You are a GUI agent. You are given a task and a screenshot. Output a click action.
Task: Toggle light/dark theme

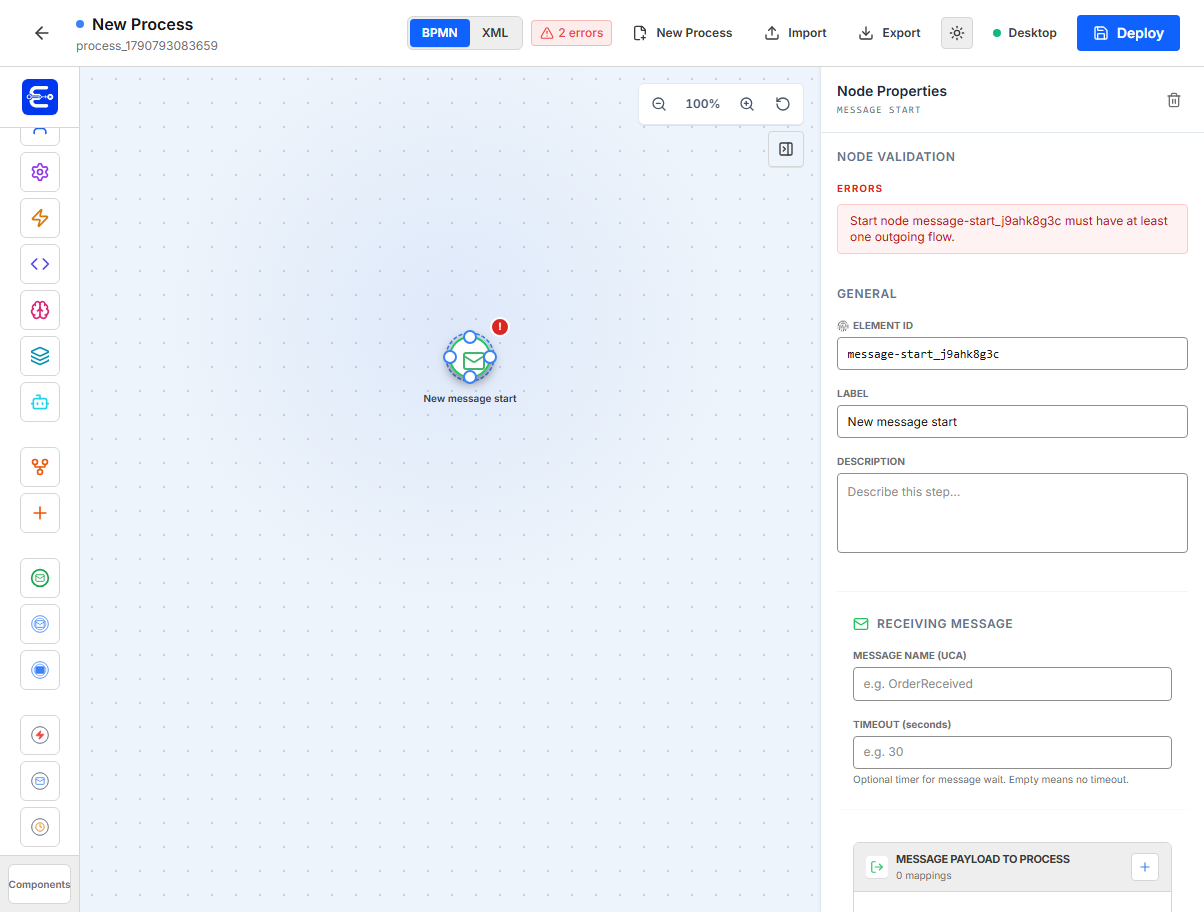957,33
